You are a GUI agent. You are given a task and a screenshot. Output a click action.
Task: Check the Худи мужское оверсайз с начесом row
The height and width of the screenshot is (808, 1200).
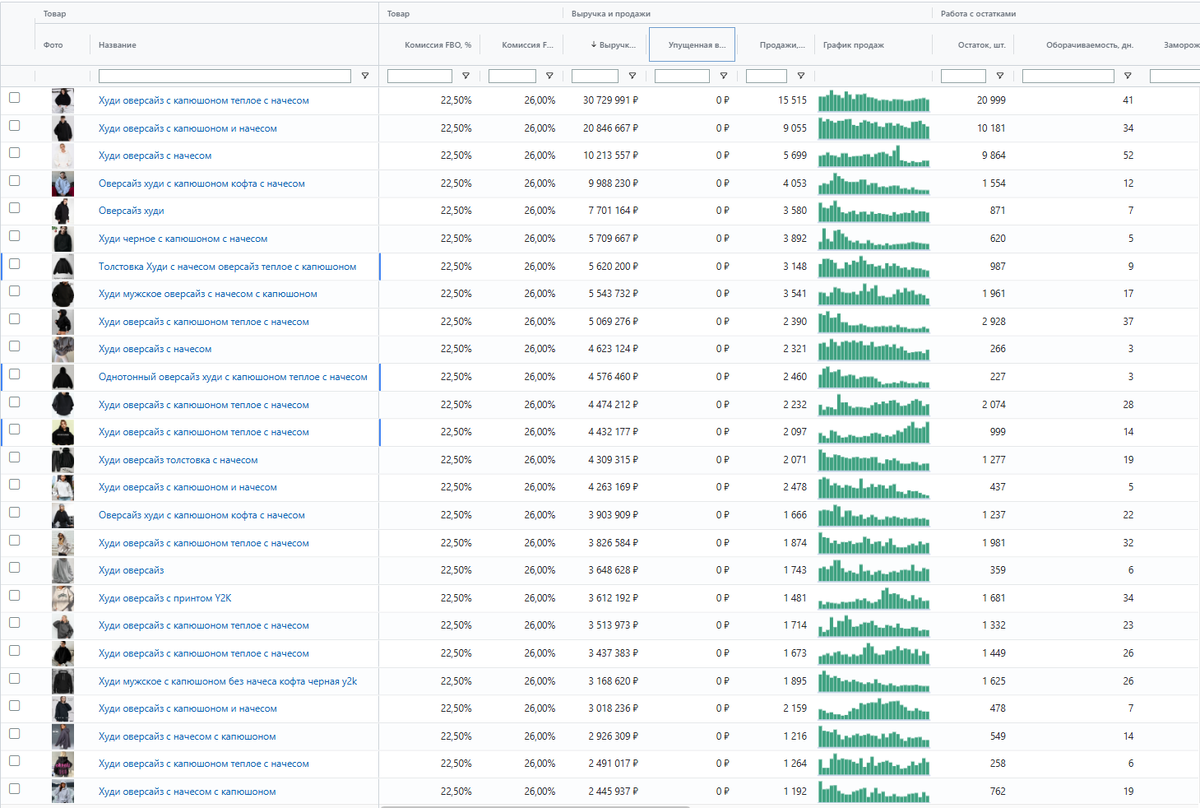pyautogui.click(x=14, y=291)
